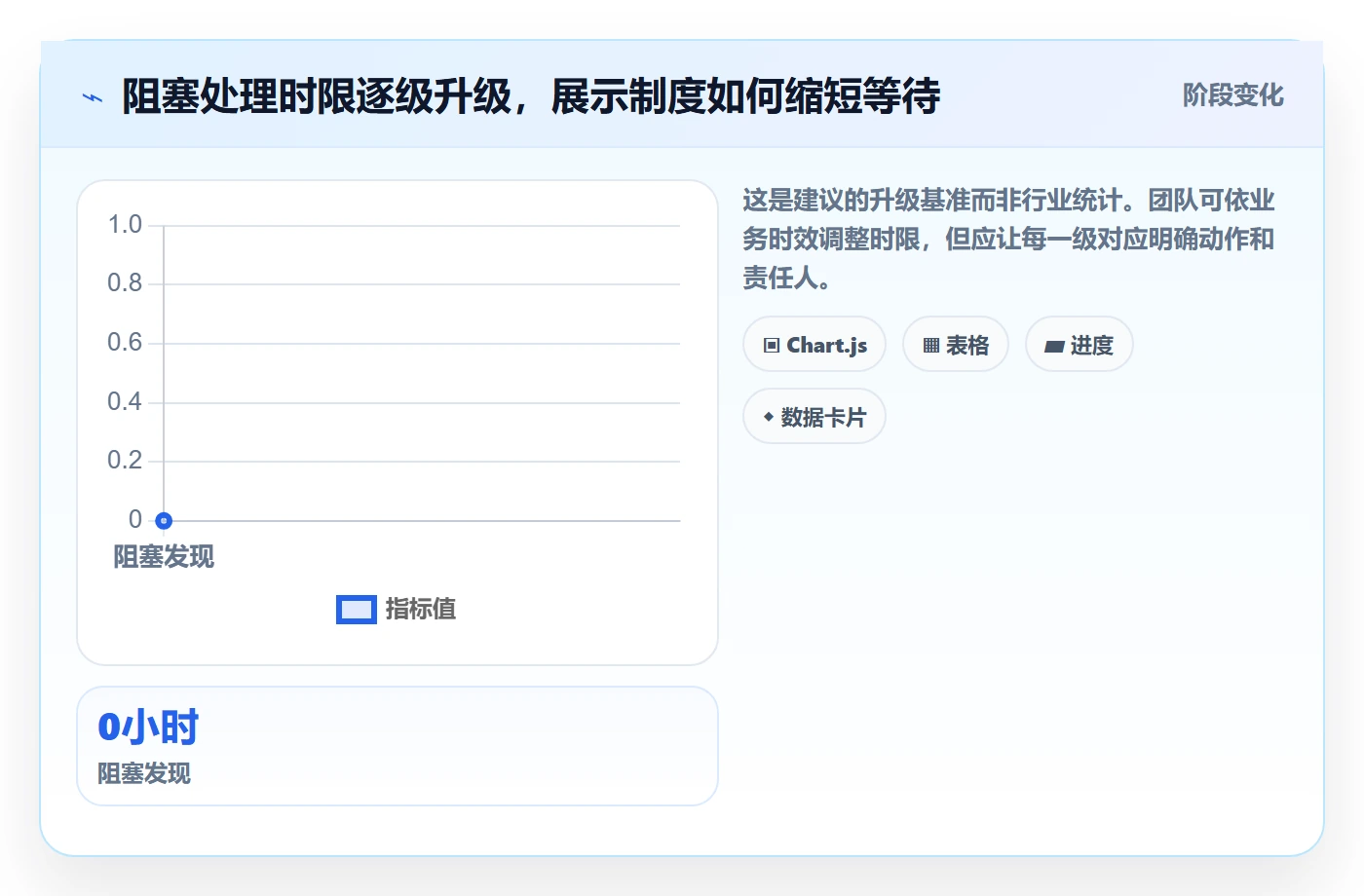
Task: Click the lightning bolt icon beside the title
Action: point(93,97)
